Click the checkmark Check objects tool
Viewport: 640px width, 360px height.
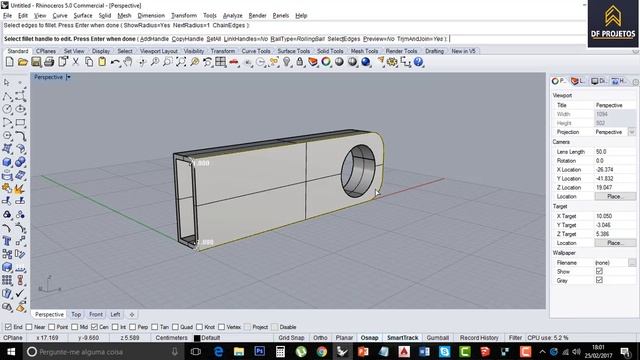tap(20, 293)
